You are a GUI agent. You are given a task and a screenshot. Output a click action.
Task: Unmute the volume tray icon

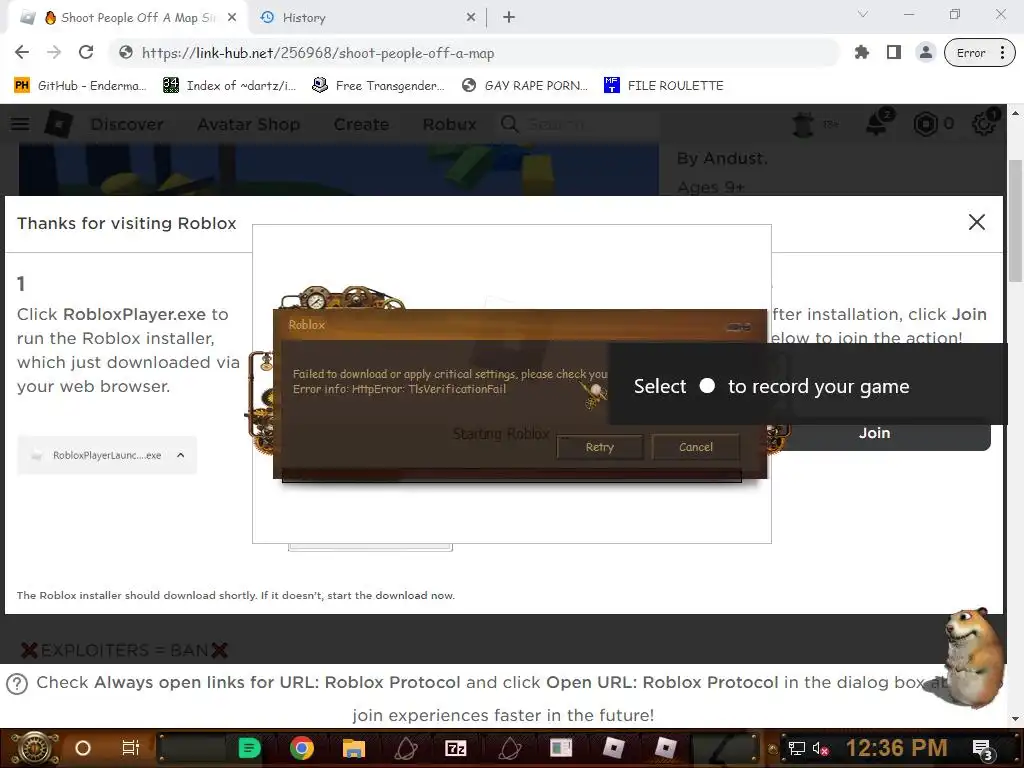point(820,748)
